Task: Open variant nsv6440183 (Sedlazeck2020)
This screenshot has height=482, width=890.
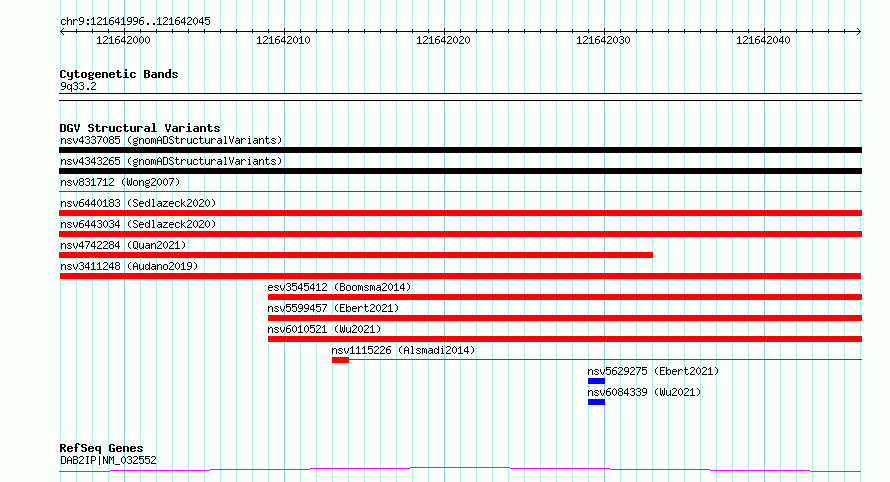Action: (x=138, y=203)
